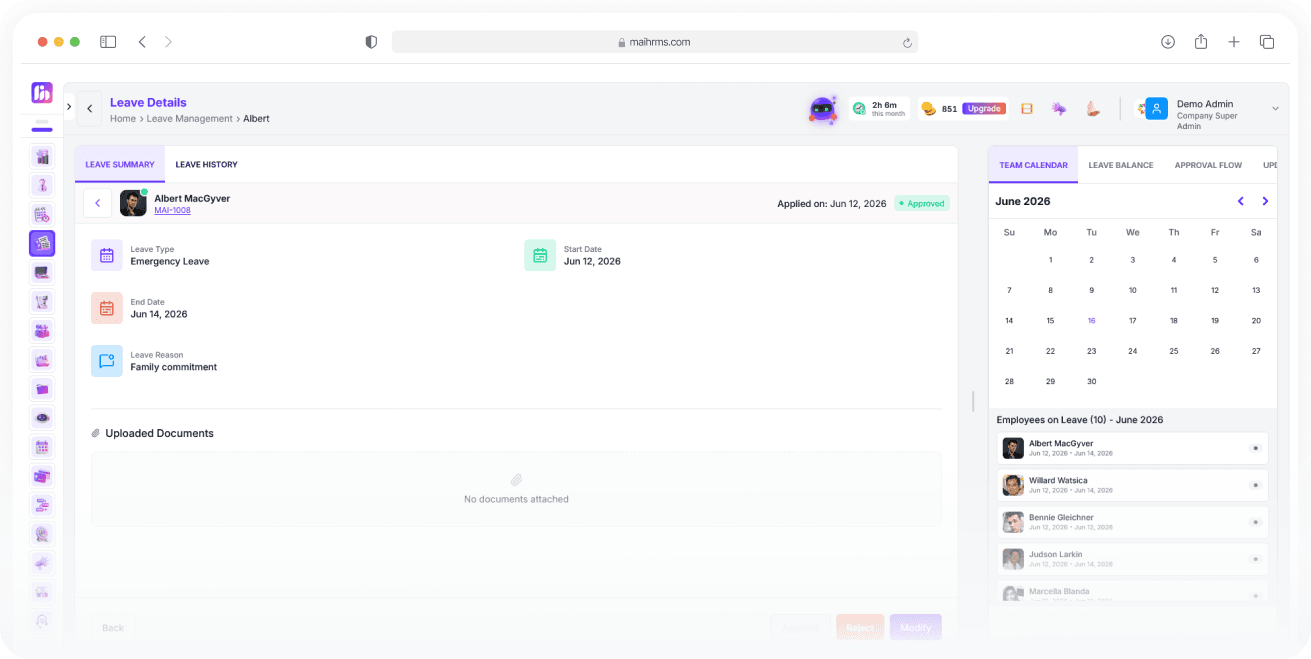Open the Leave Balance tab
Image resolution: width=1311 pixels, height=659 pixels.
(x=1121, y=165)
